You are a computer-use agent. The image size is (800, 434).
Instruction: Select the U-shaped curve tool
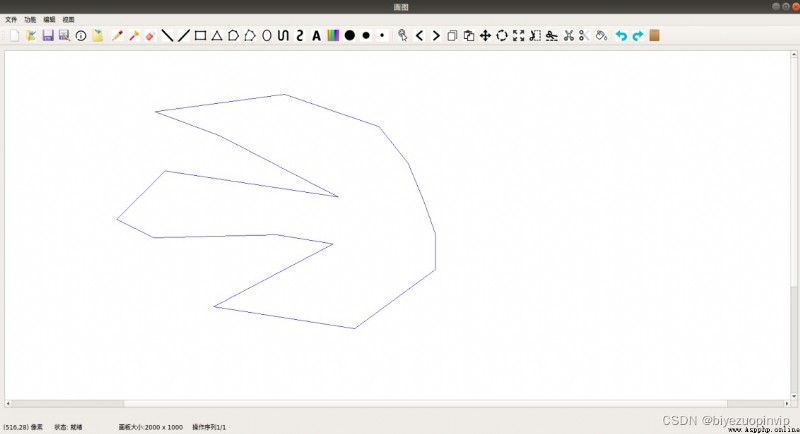(283, 36)
